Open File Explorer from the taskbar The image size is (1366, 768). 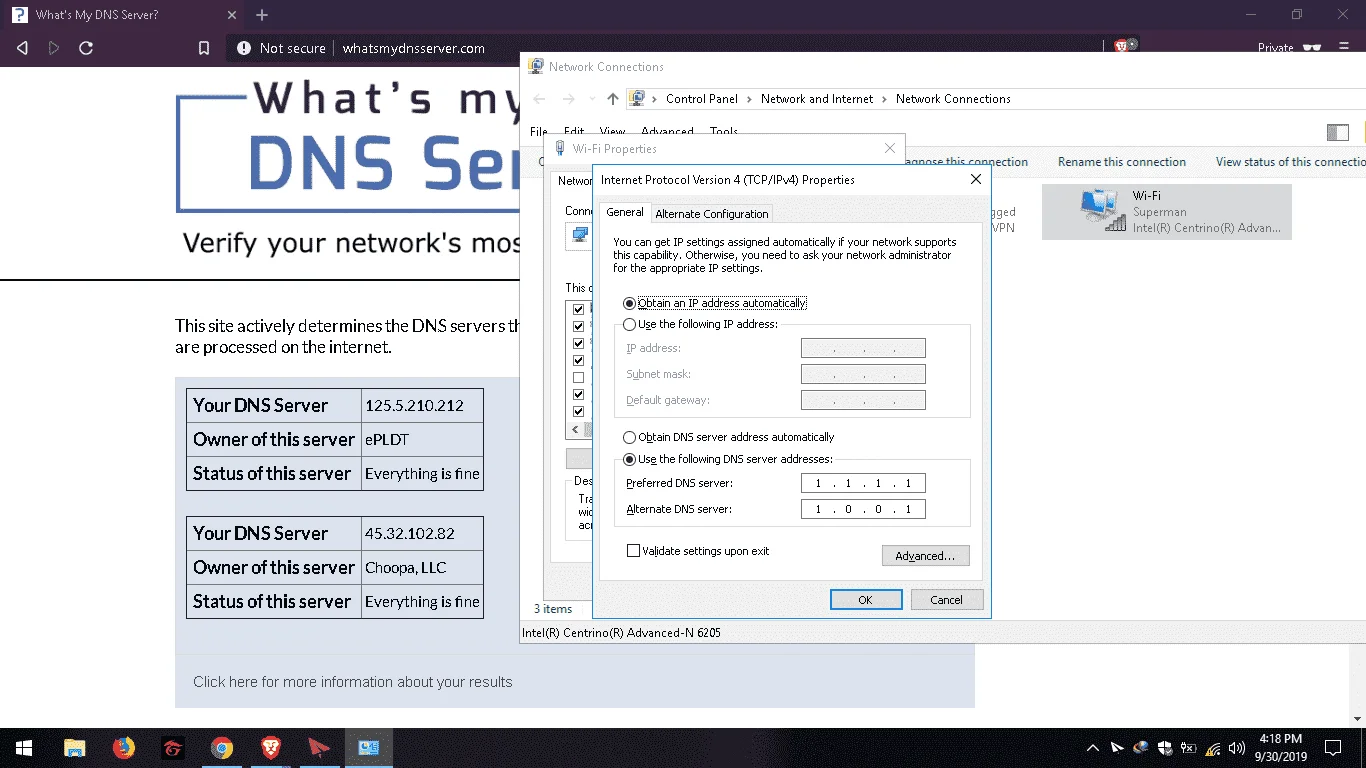[75, 748]
